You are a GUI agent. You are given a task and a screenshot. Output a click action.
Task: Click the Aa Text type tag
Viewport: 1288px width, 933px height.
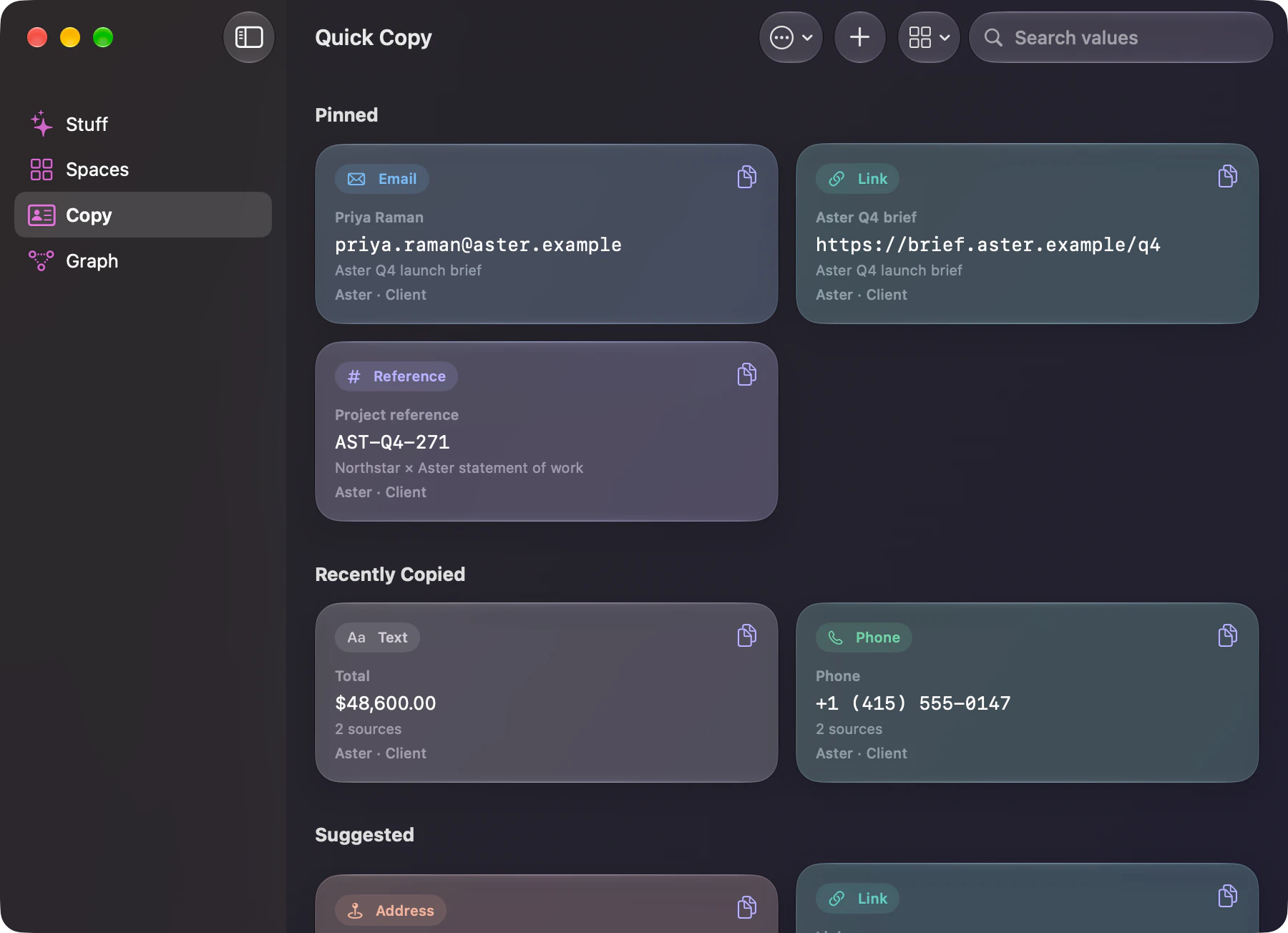pyautogui.click(x=377, y=638)
